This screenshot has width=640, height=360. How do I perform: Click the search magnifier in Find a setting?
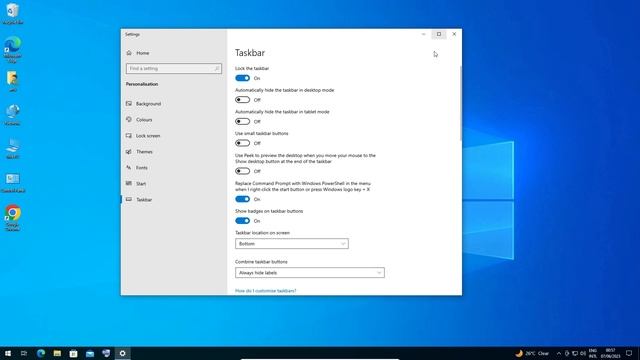pyautogui.click(x=217, y=68)
